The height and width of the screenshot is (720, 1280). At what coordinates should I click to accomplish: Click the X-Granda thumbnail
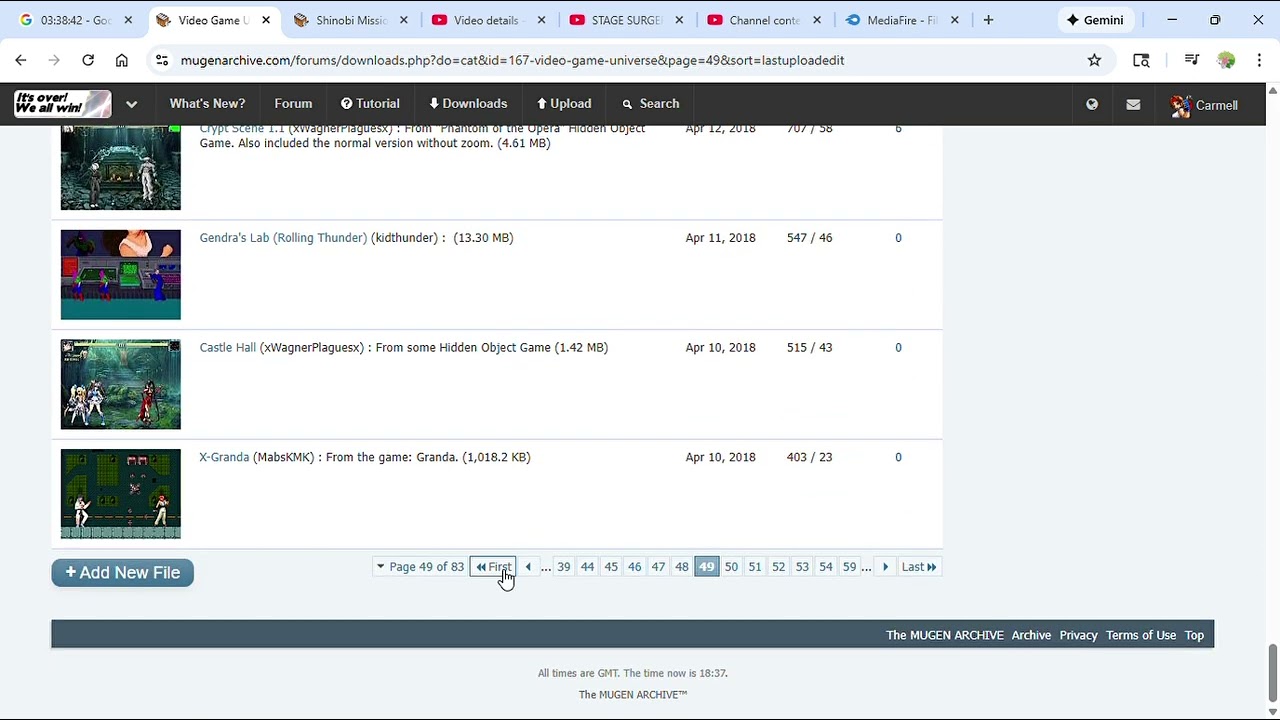[121, 494]
